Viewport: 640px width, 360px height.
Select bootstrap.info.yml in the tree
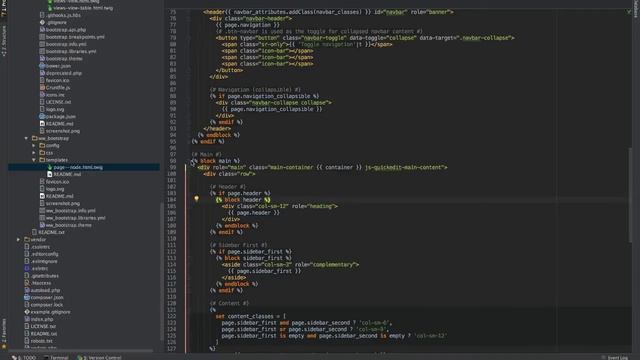[66, 44]
